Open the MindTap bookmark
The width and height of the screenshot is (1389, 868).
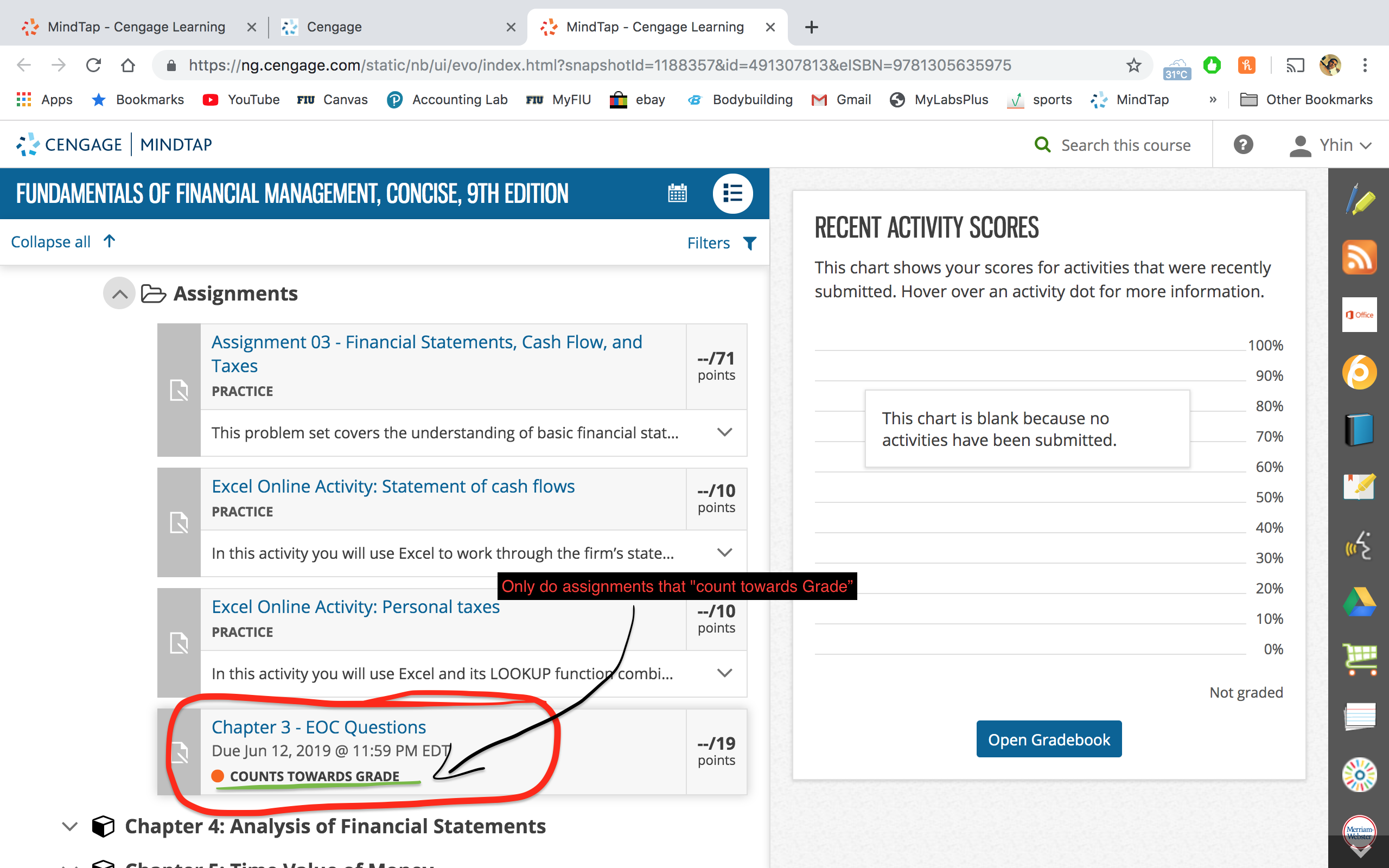tap(1130, 100)
